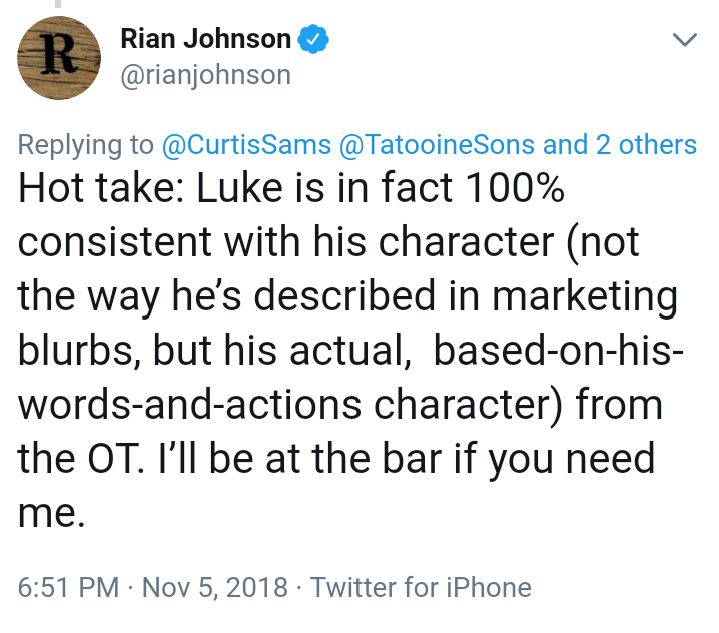
Task: Expand the "and 2 others" recipients
Action: (619, 145)
